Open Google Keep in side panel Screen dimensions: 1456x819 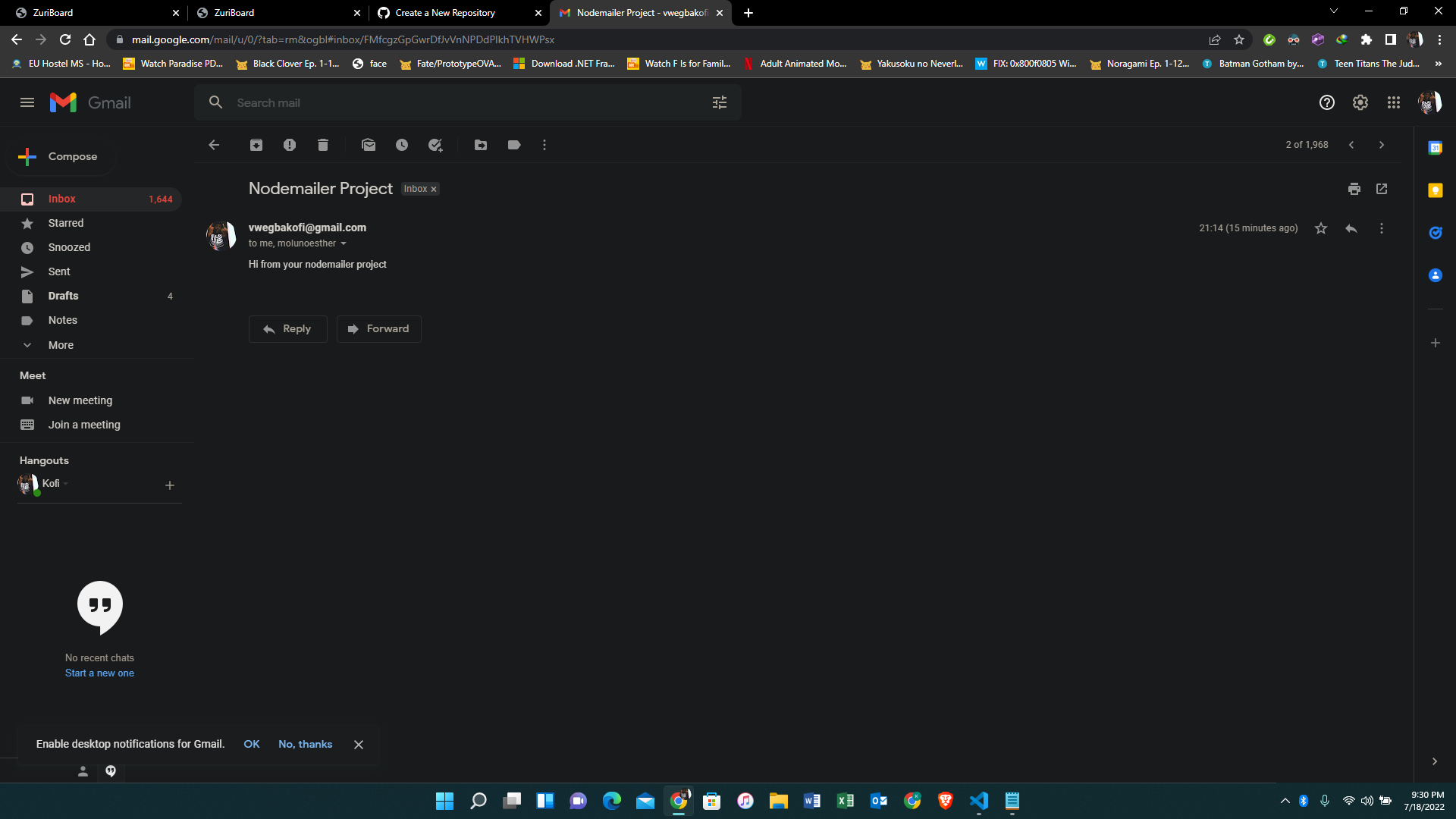coord(1436,190)
